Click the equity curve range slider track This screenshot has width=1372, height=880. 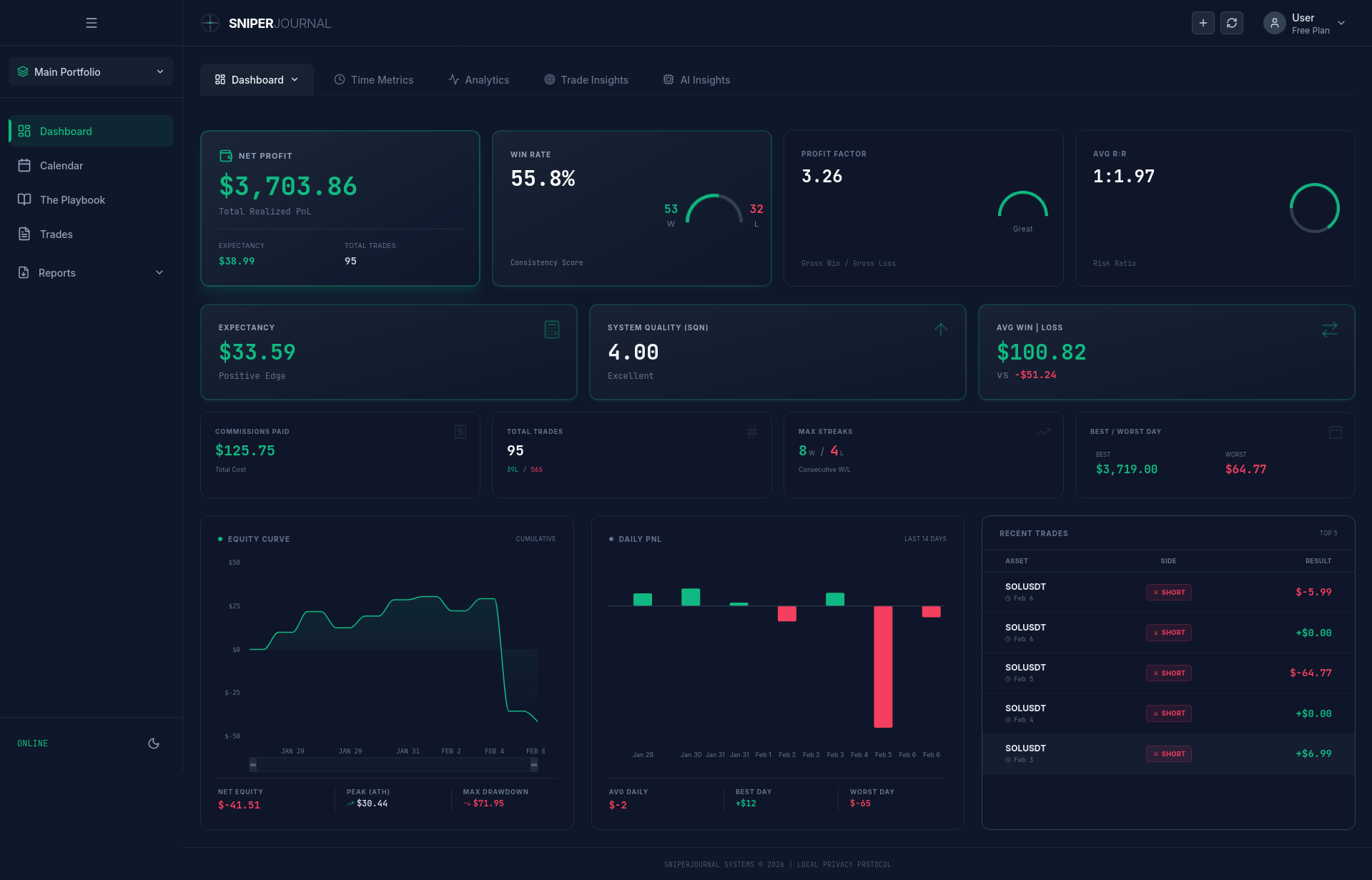(393, 765)
